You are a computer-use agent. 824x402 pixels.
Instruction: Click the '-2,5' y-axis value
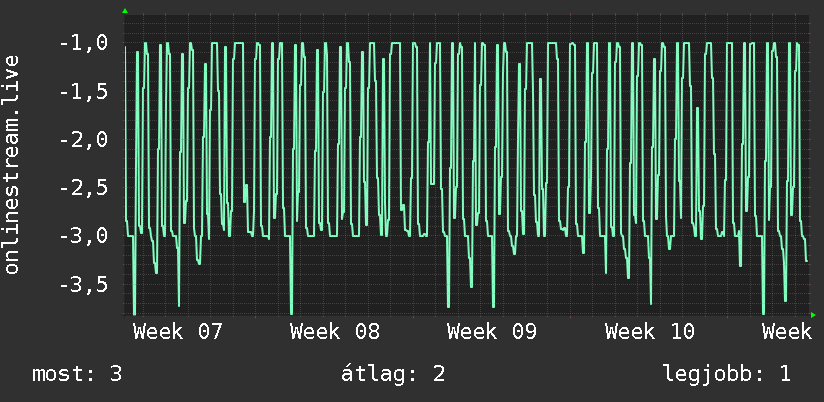(84, 188)
